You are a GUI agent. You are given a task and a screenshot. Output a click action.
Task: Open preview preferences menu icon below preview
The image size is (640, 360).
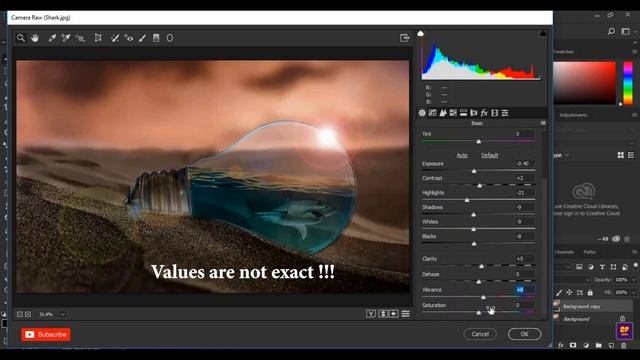pos(405,313)
